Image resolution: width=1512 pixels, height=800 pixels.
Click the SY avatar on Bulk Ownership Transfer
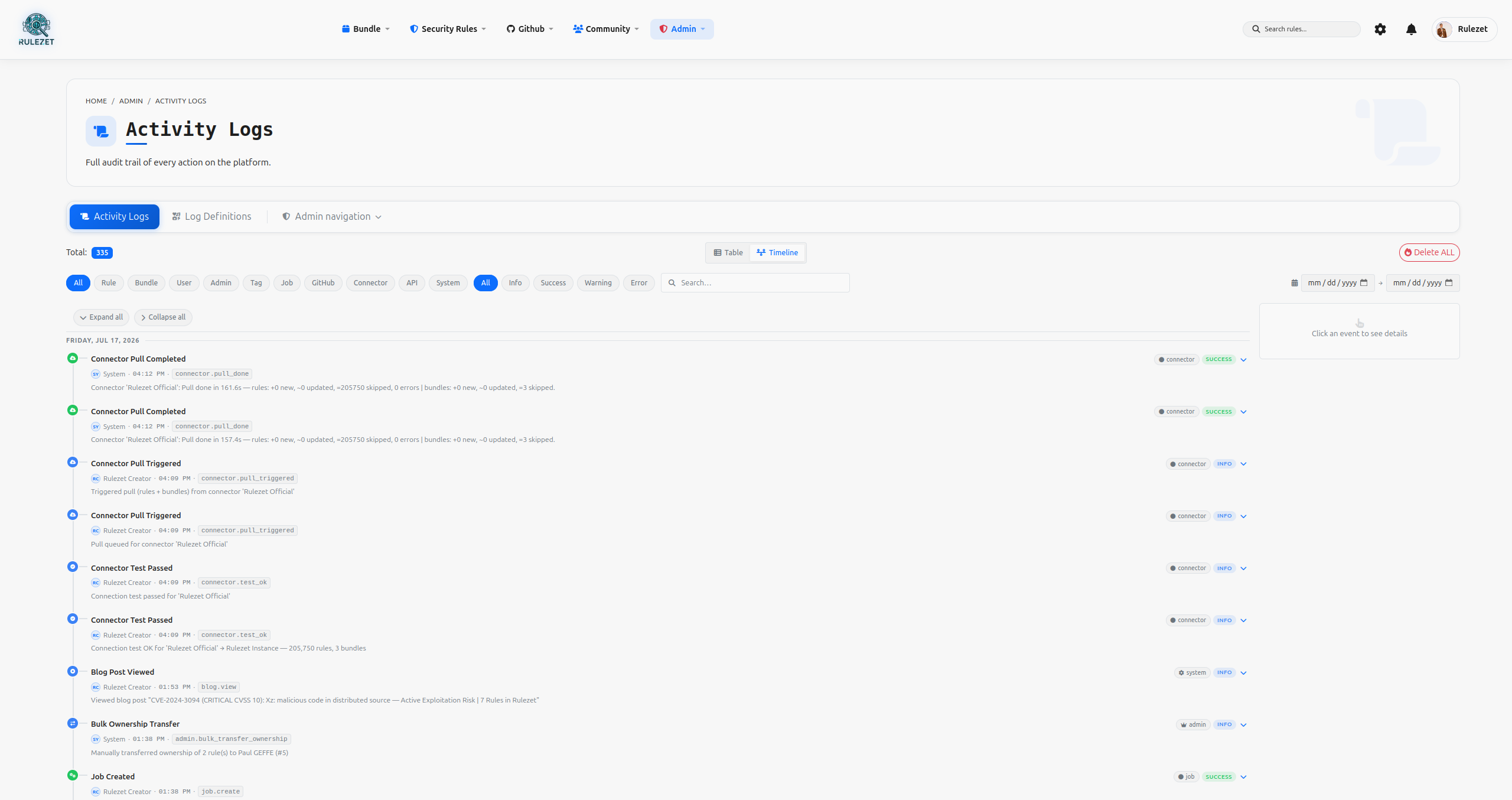(96, 739)
